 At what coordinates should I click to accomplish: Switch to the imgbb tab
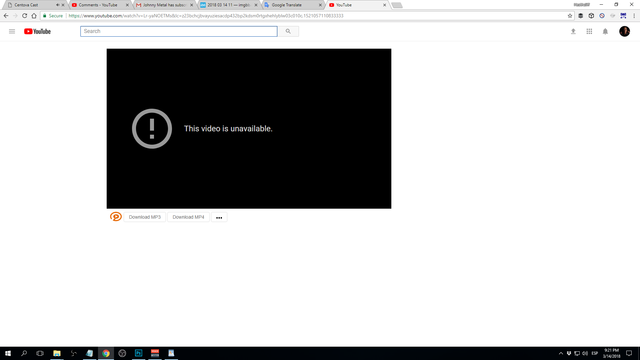228,5
